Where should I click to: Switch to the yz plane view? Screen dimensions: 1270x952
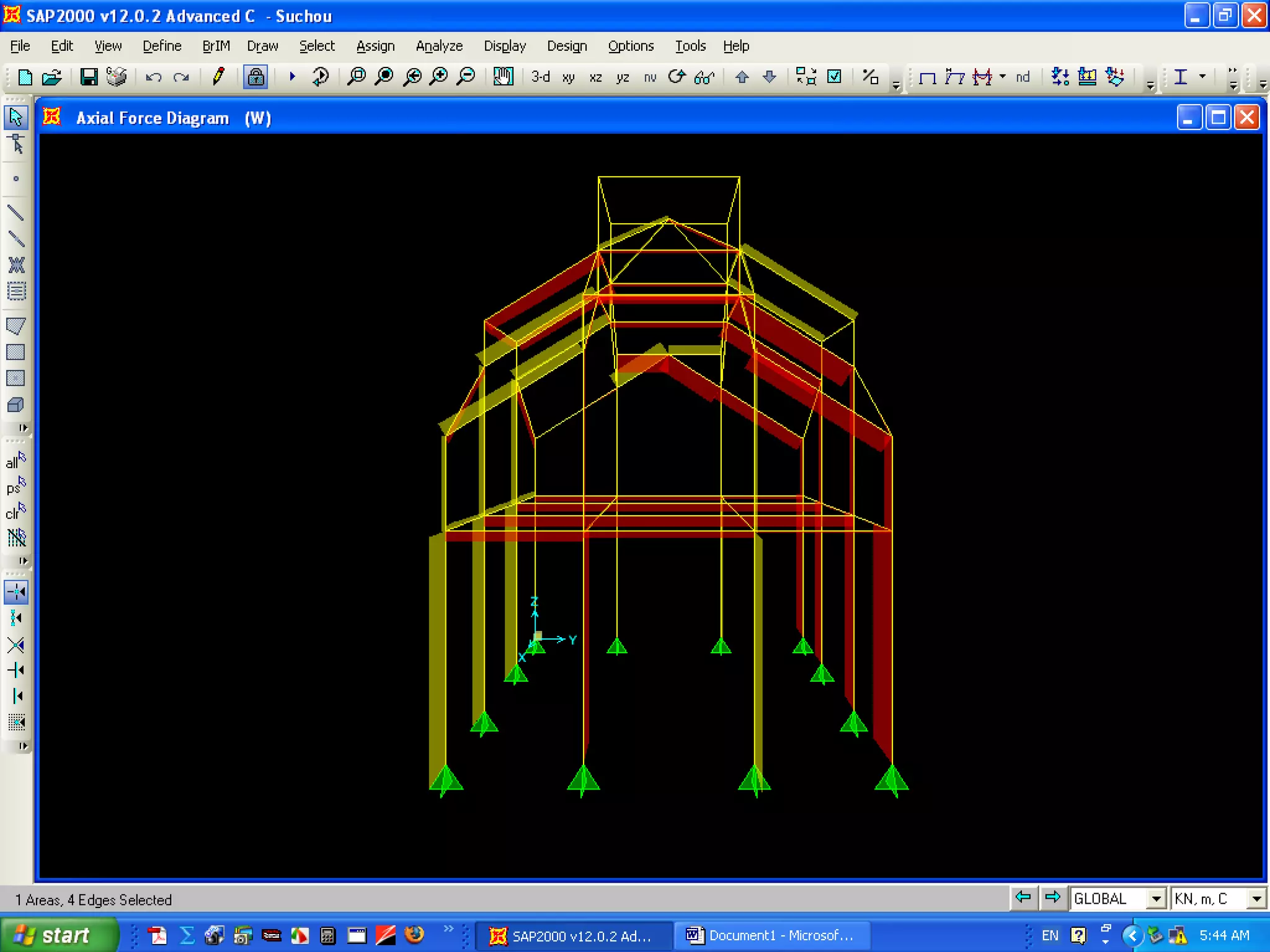pyautogui.click(x=623, y=77)
